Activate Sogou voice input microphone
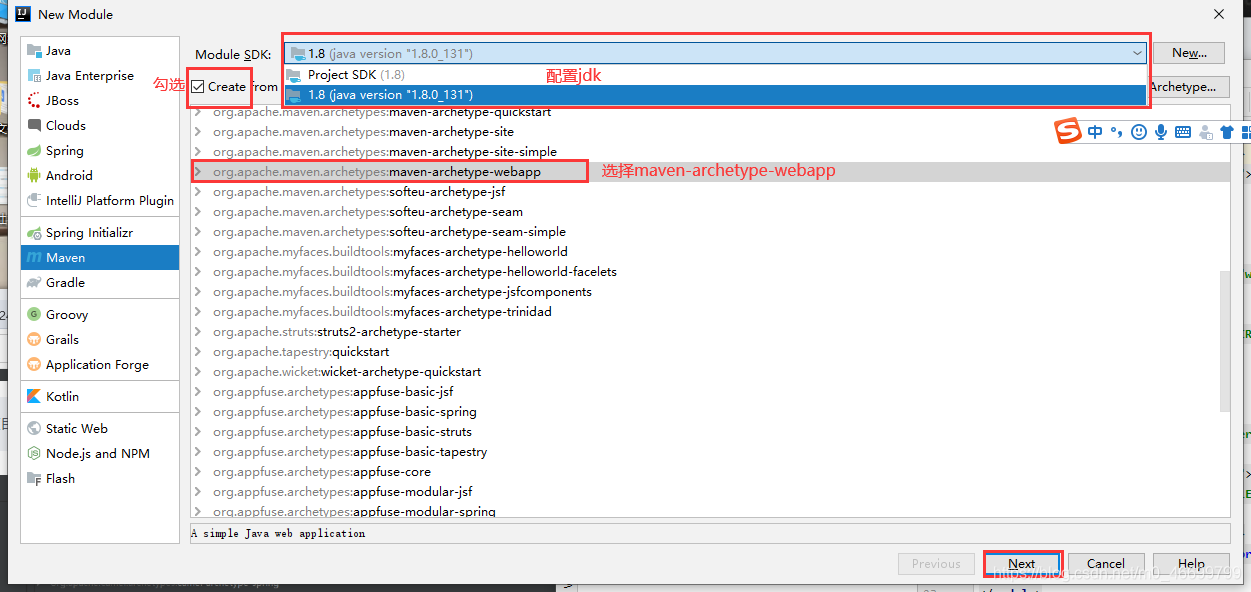 [x=1161, y=132]
